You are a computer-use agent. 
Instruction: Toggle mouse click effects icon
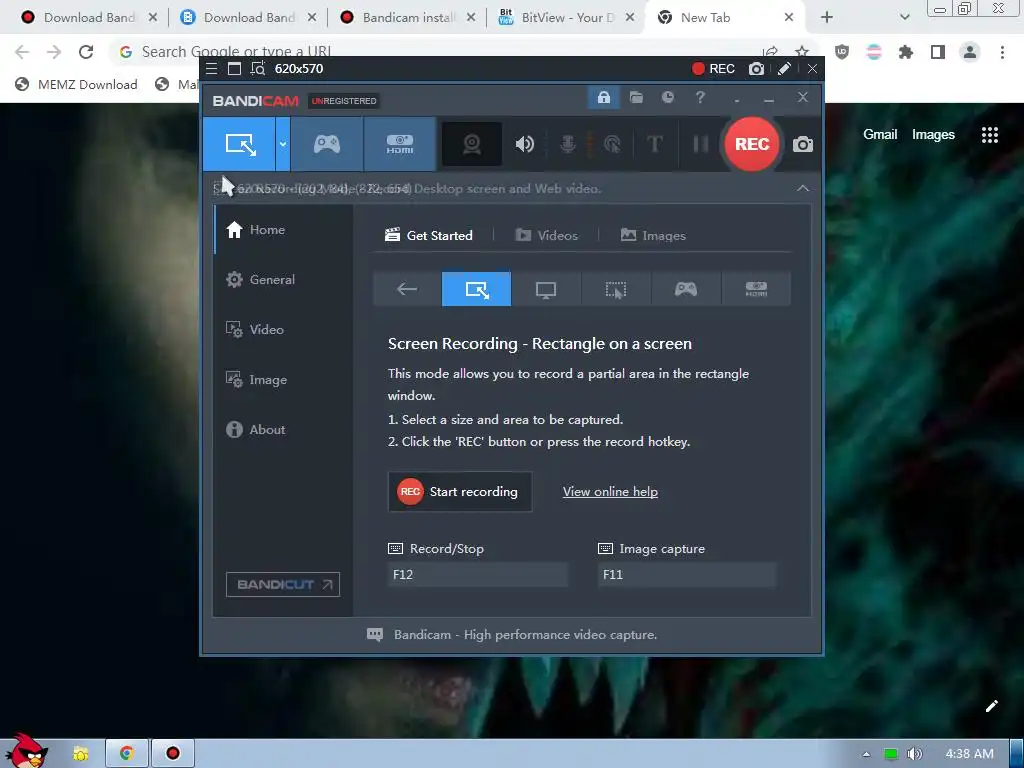(612, 144)
